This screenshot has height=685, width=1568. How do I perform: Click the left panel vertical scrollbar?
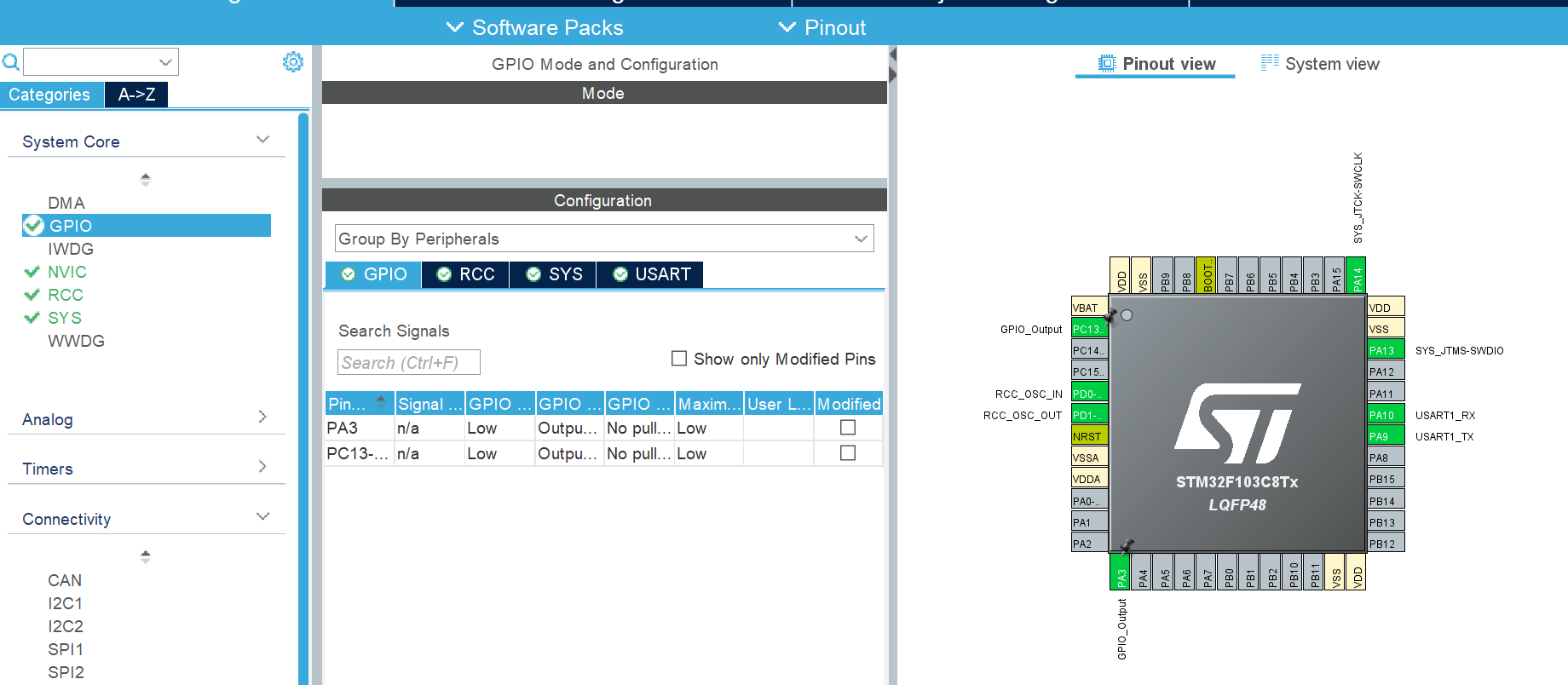[x=303, y=398]
